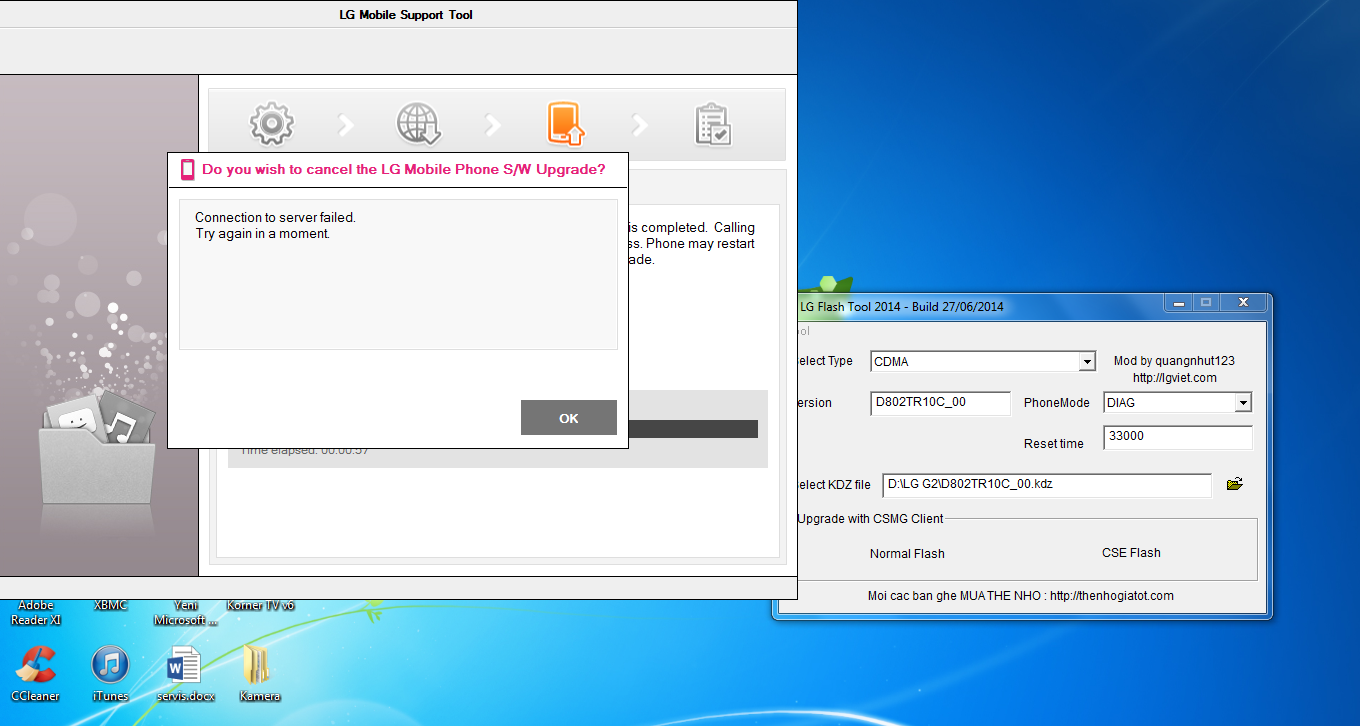Click the XBMC desktop shortcut label
This screenshot has height=726, width=1360.
pos(110,605)
